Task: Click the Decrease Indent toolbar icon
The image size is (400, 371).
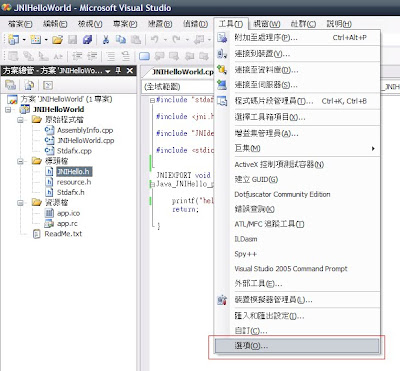Action: pyautogui.click(x=77, y=56)
